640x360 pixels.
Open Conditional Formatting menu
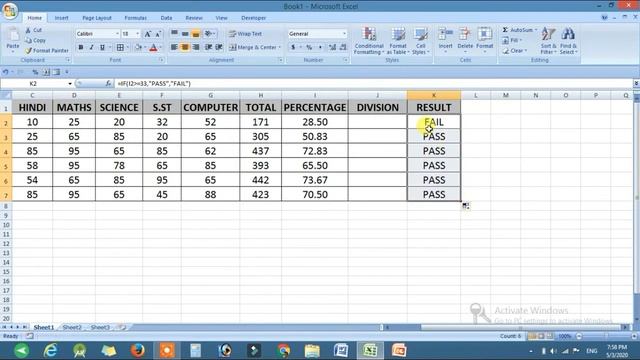pyautogui.click(x=369, y=41)
